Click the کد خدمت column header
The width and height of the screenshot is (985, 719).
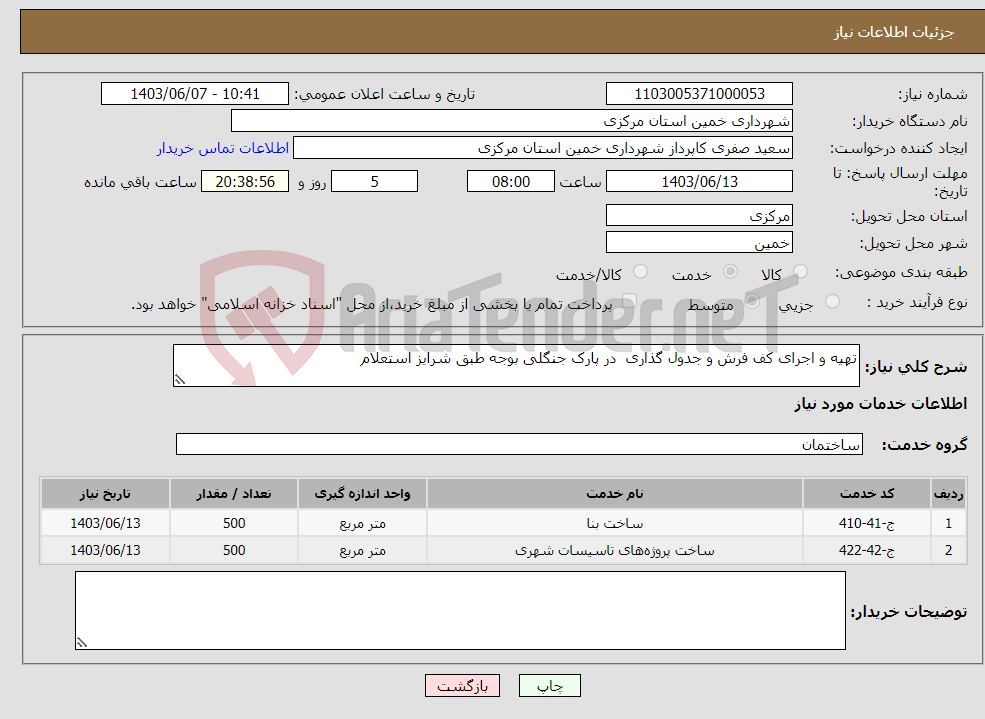[867, 494]
